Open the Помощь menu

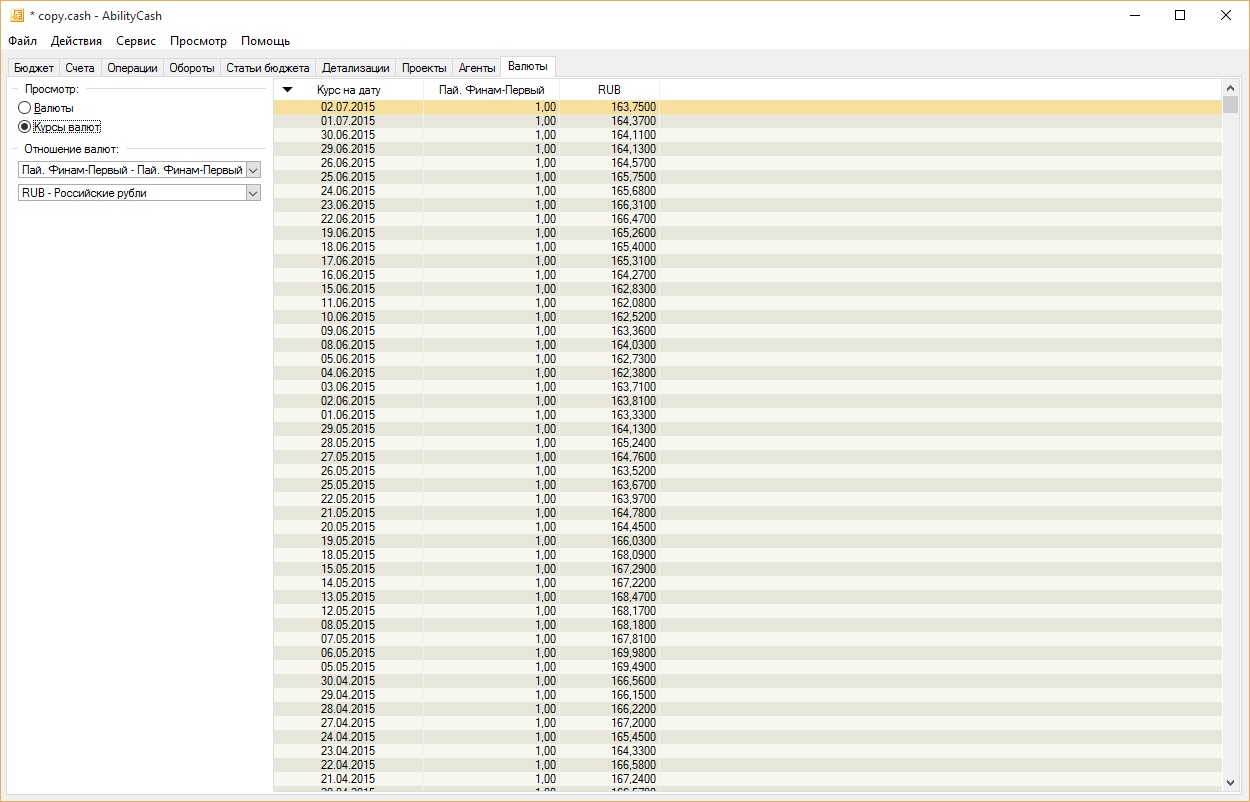pyautogui.click(x=265, y=41)
